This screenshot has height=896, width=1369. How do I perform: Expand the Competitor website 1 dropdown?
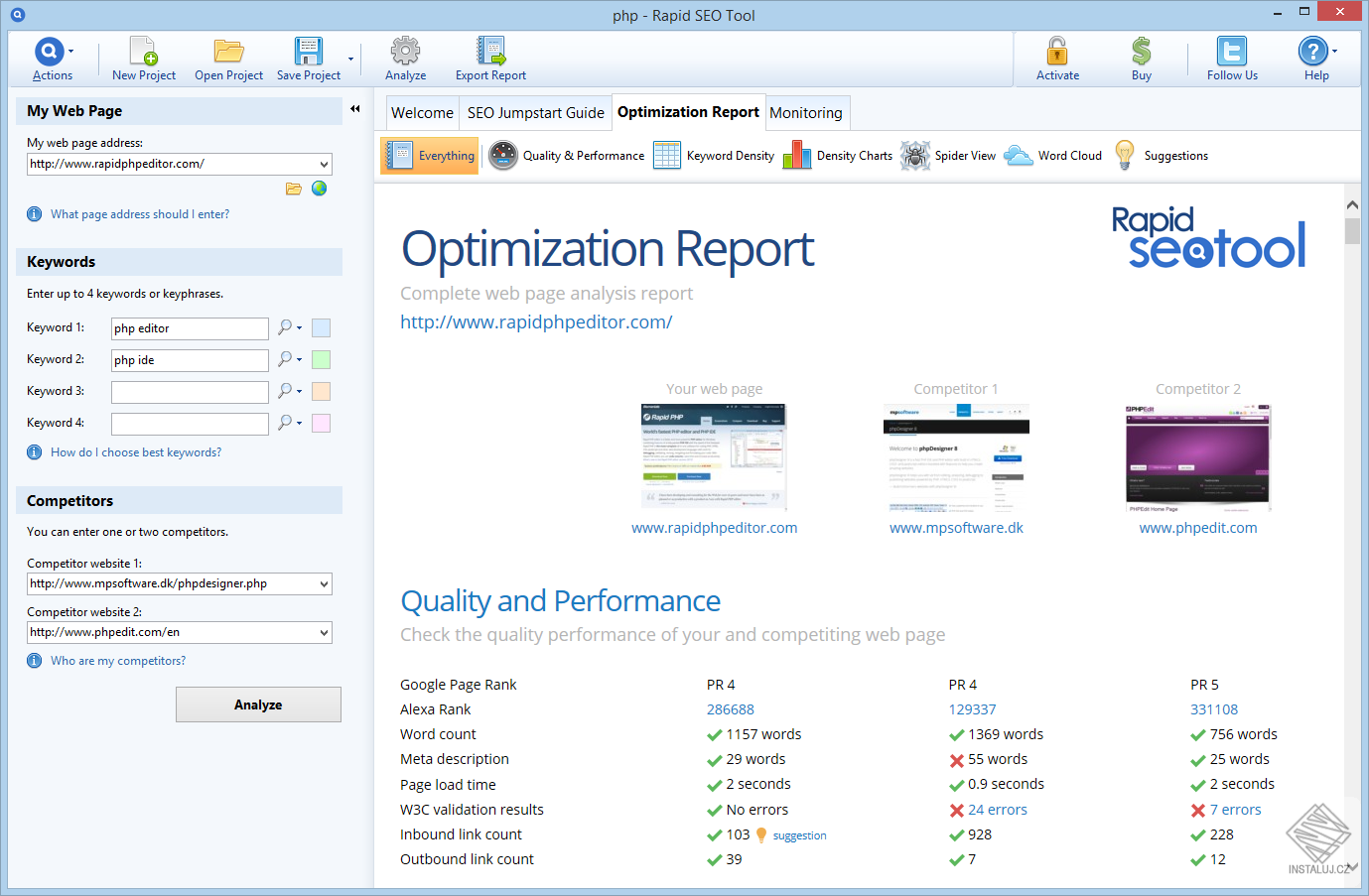[324, 583]
